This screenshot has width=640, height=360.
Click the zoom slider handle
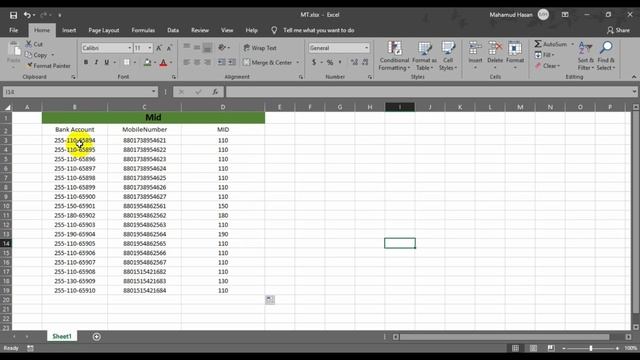tap(591, 348)
